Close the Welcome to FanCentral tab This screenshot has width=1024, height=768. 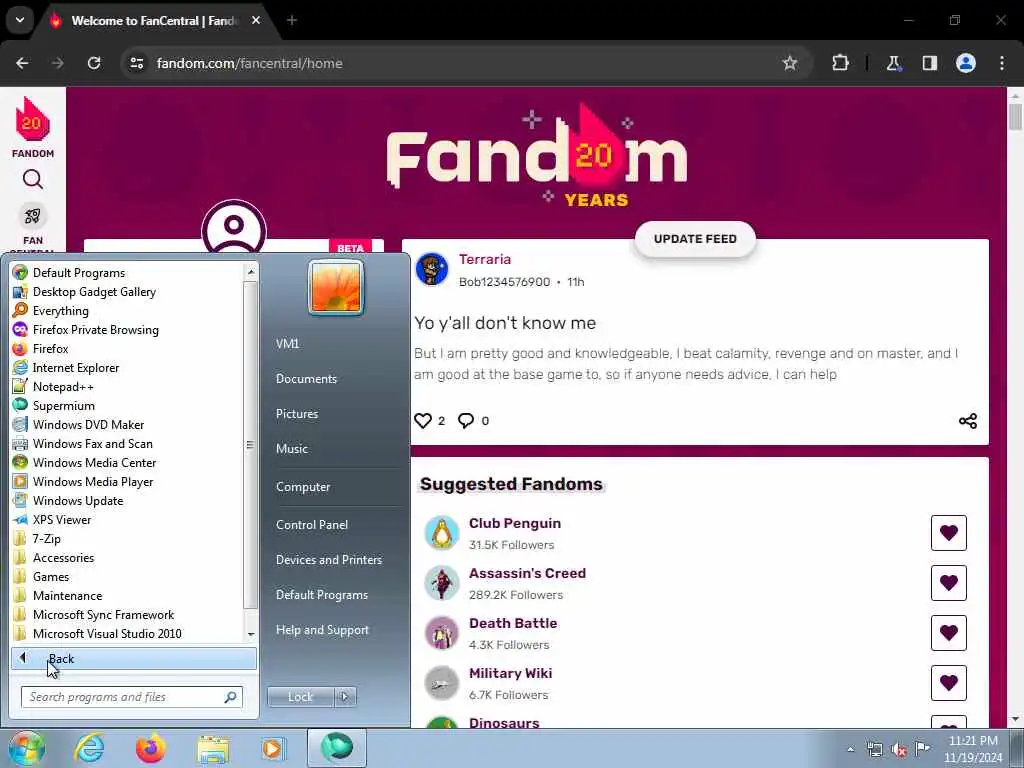tap(256, 20)
